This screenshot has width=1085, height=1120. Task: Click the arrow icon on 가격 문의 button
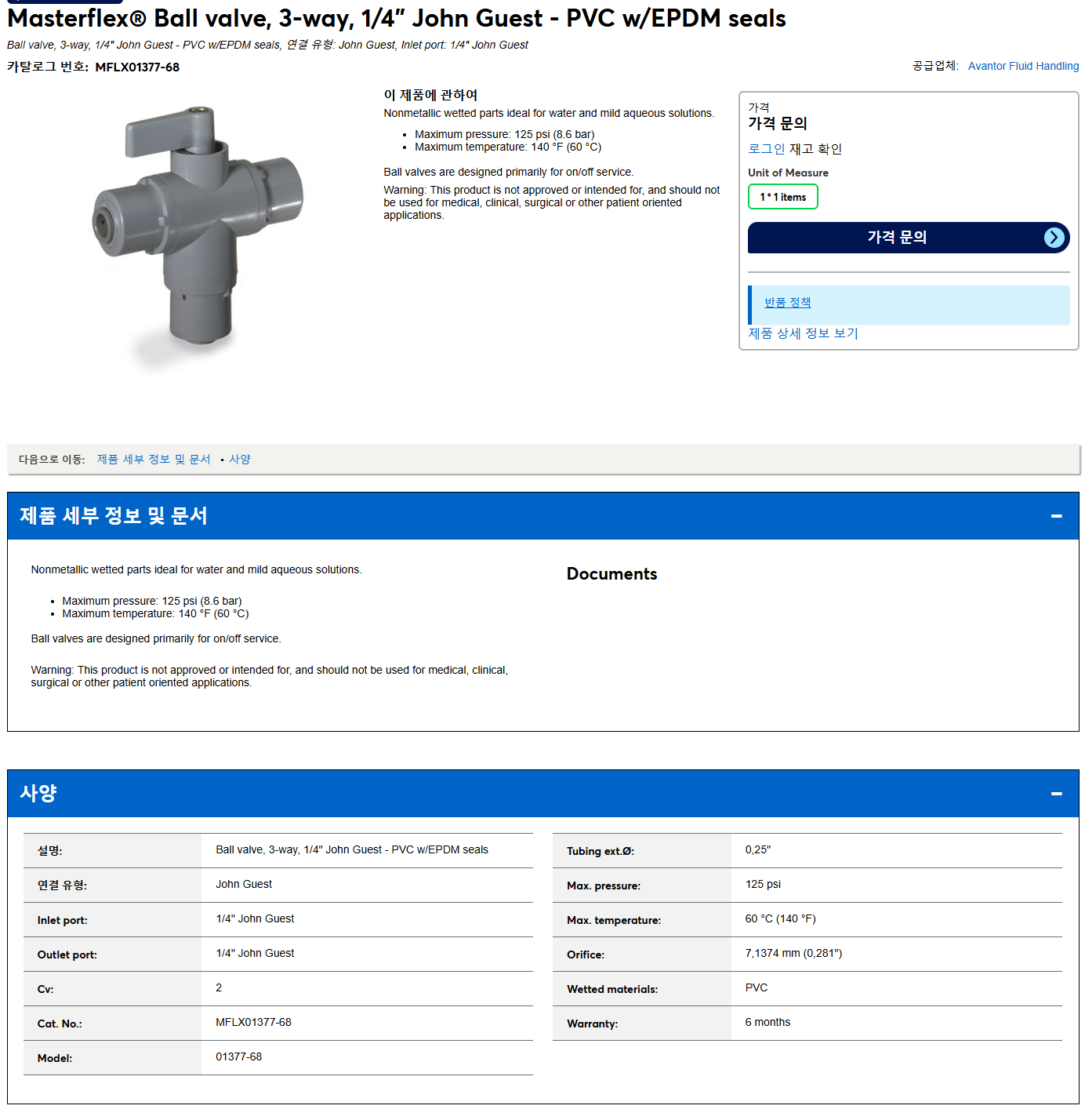[x=1054, y=238]
